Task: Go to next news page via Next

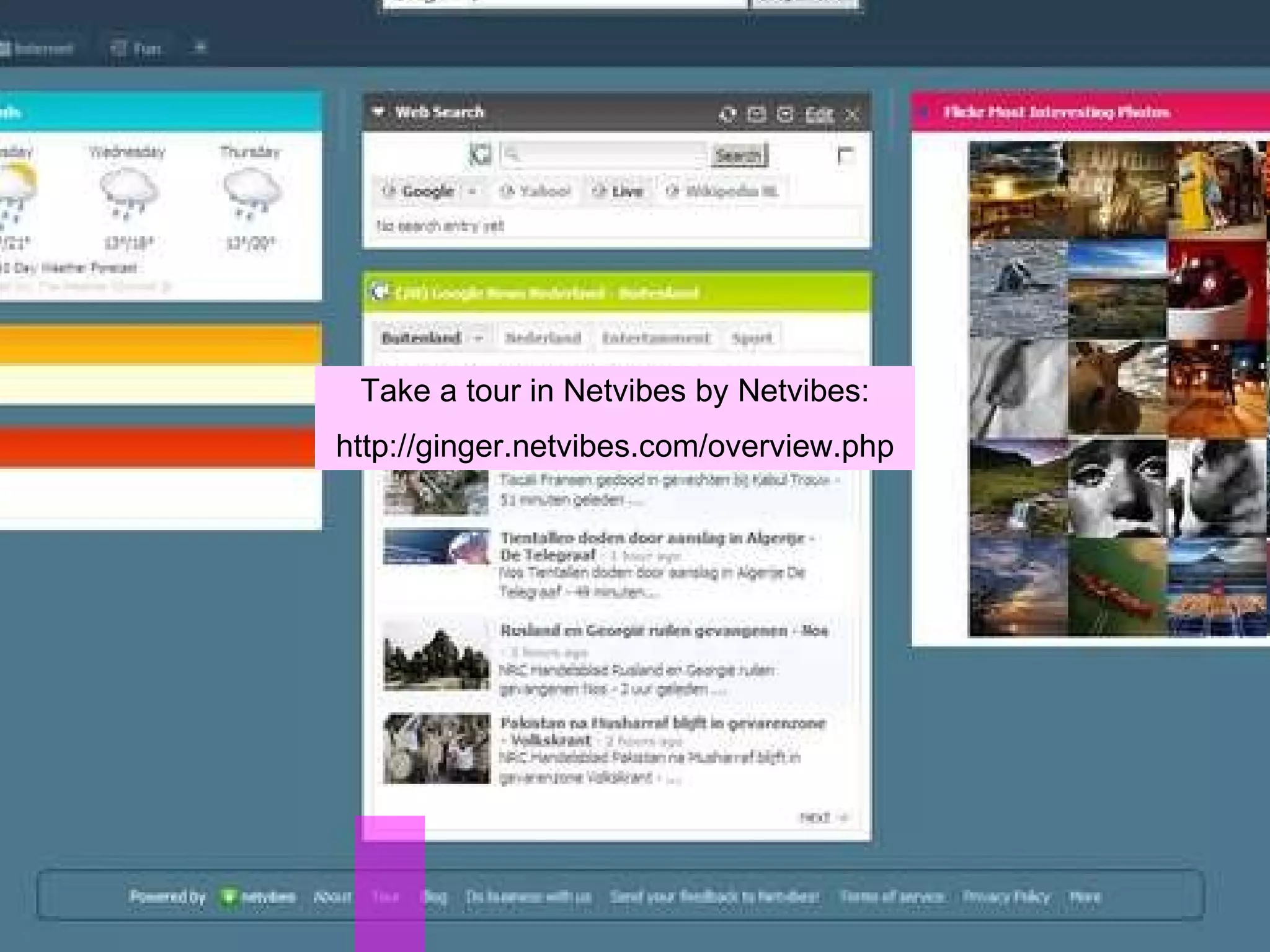Action: coord(823,818)
